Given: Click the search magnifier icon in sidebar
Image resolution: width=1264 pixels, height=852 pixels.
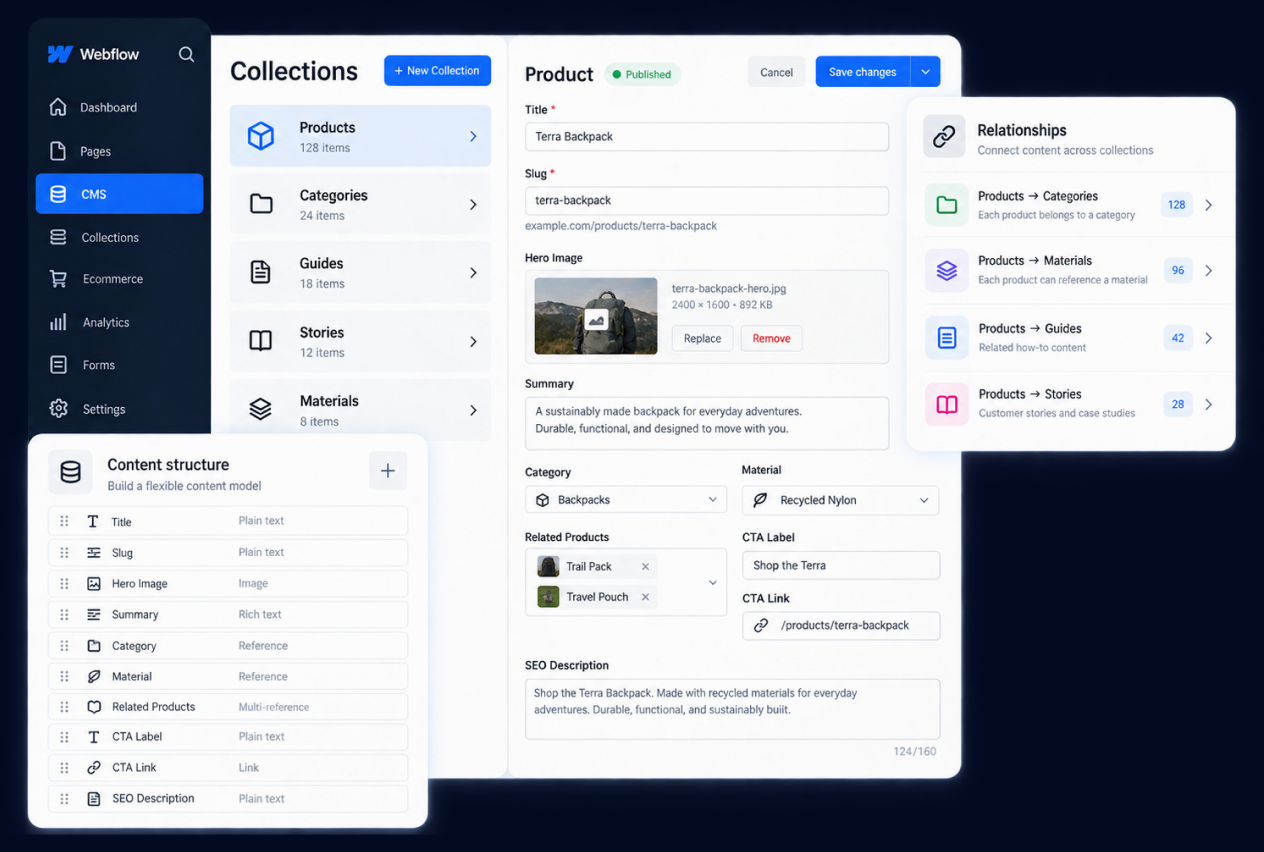Looking at the screenshot, I should [x=186, y=54].
